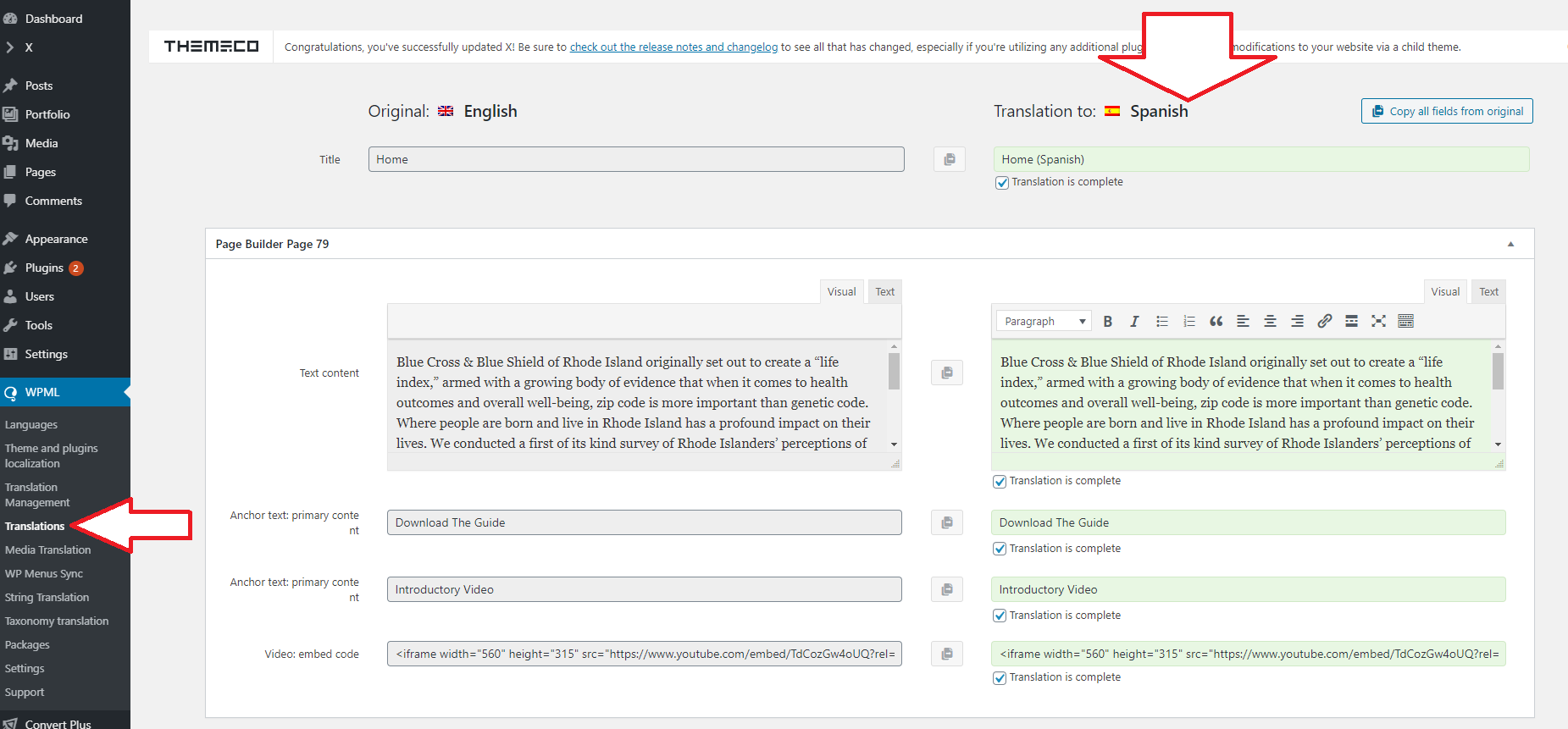Viewport: 1568px width, 729px height.
Task: Copy Text content from original
Action: 947,373
